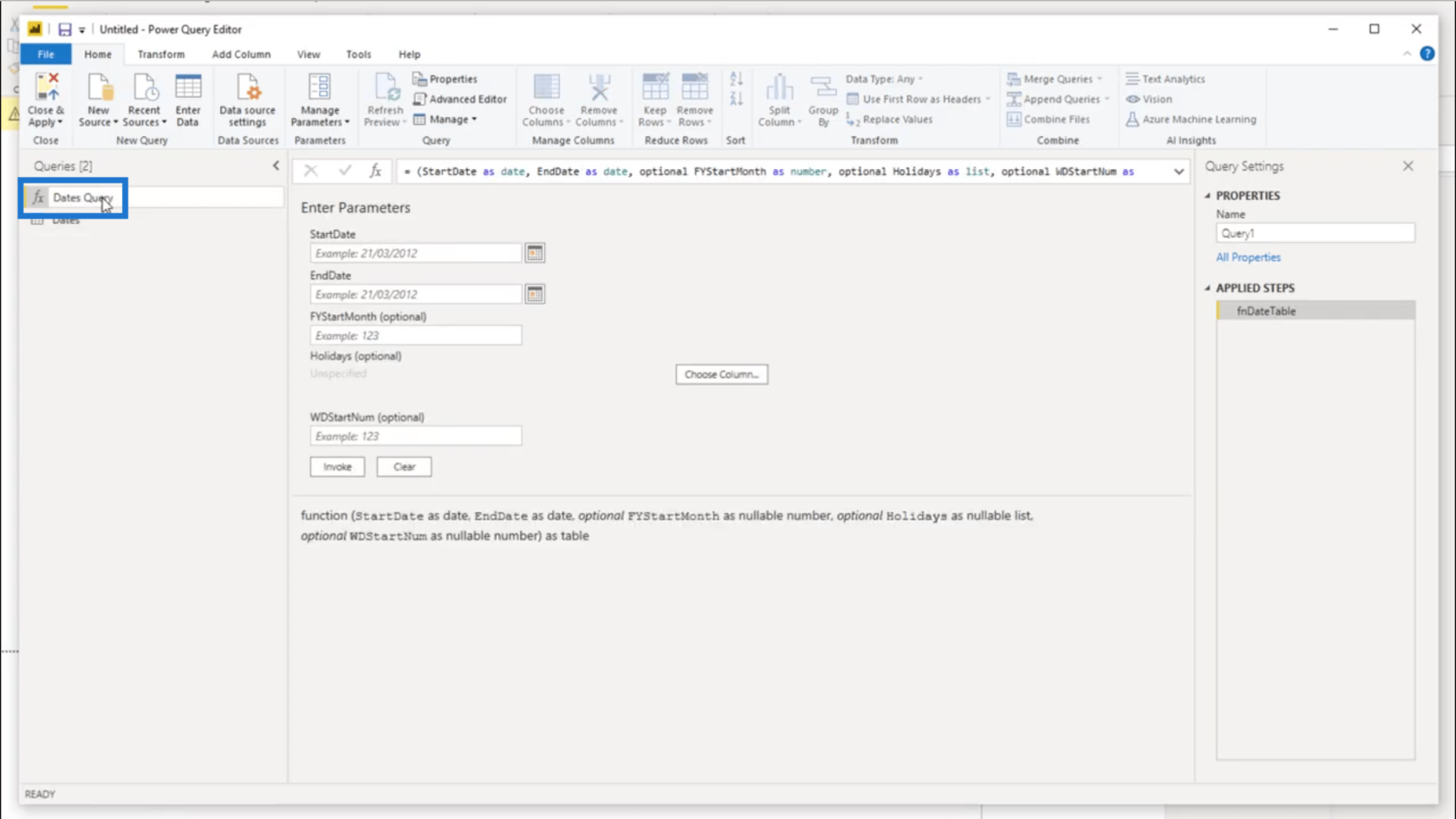Click the Group By icon
This screenshot has width=1456, height=819.
[x=823, y=88]
